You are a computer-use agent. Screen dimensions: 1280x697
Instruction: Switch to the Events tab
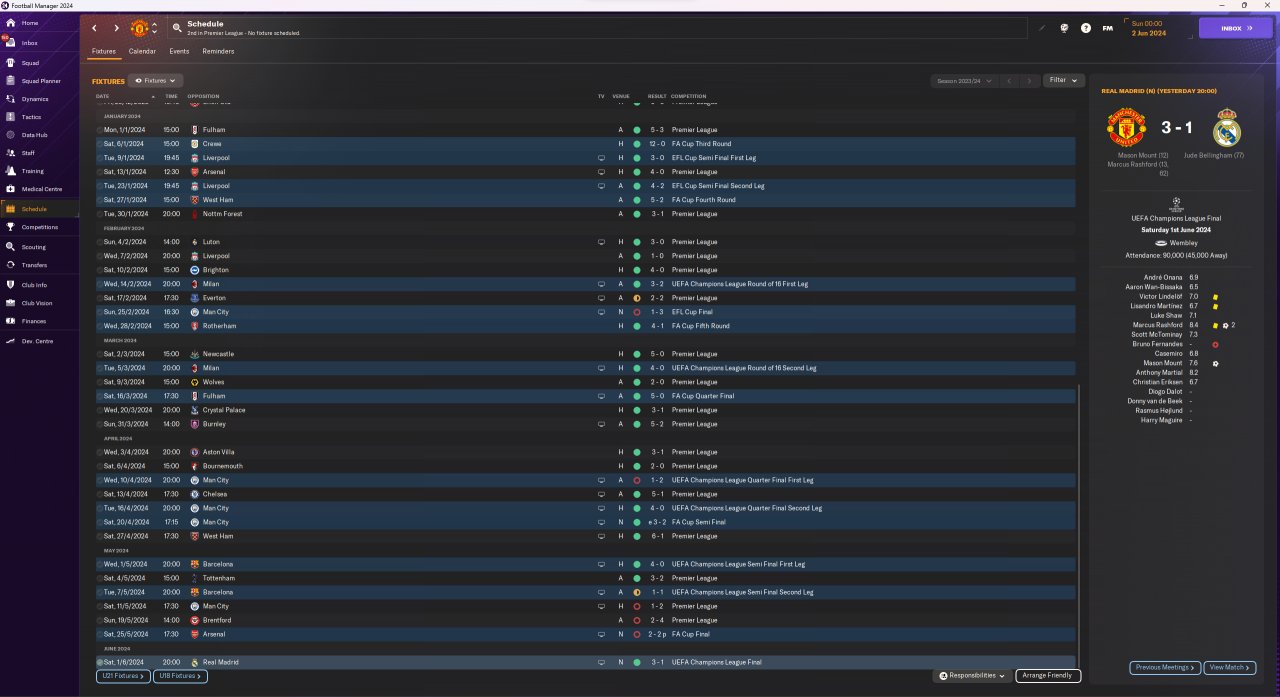tap(179, 51)
